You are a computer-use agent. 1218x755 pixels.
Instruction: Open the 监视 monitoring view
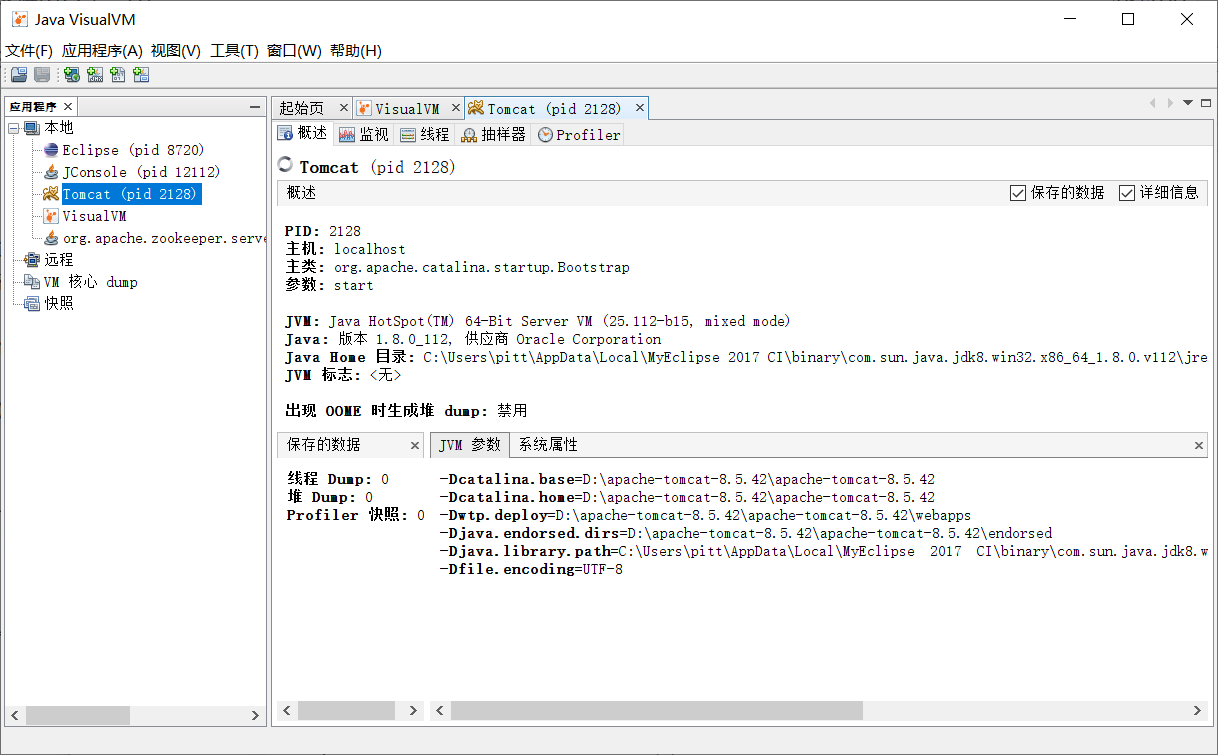[365, 133]
